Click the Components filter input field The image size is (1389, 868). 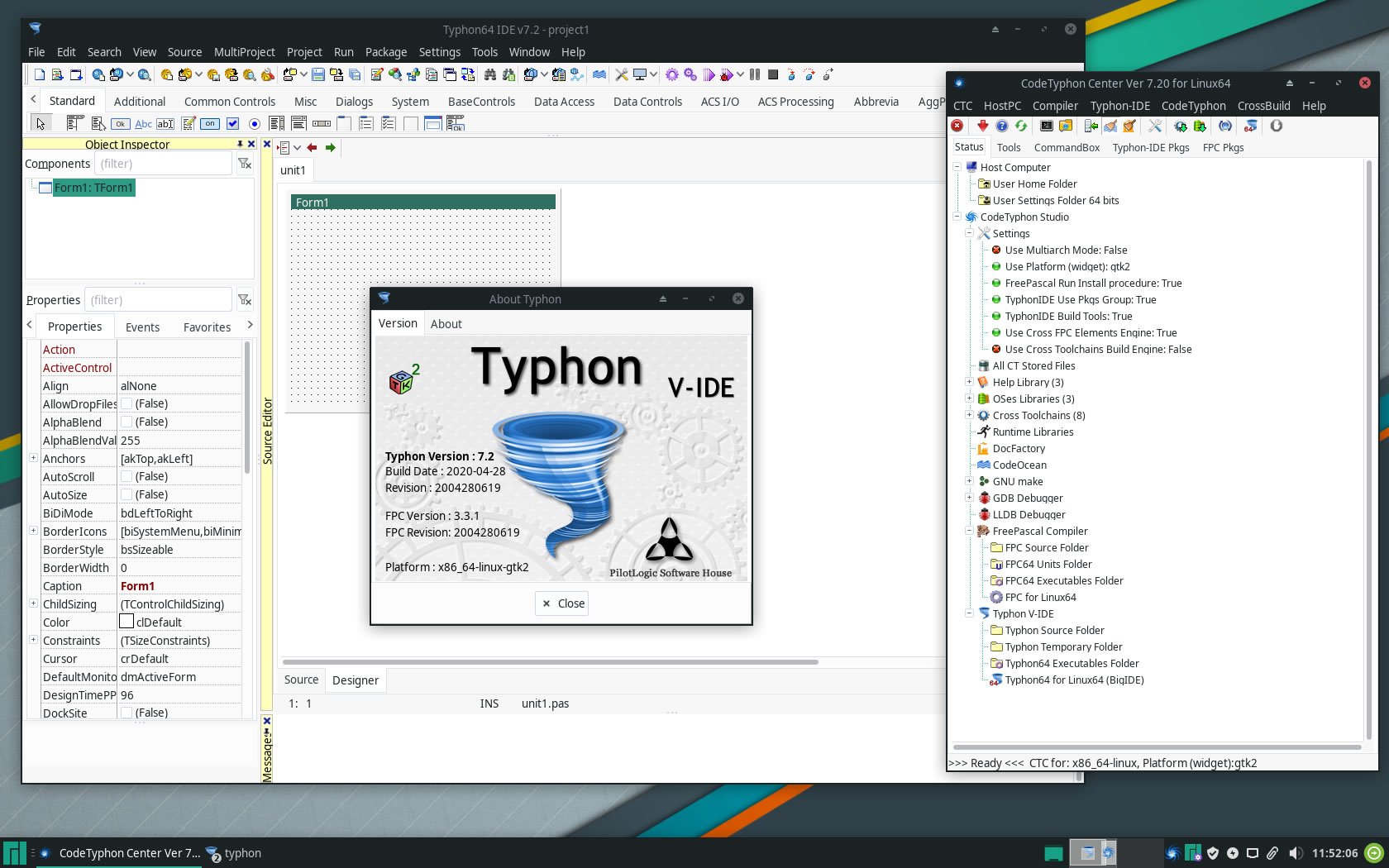point(162,164)
